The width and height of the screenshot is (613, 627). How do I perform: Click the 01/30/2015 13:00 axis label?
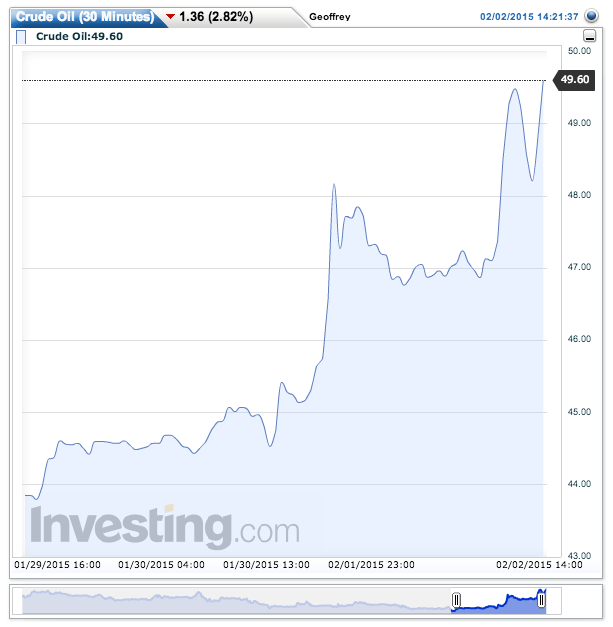266,565
